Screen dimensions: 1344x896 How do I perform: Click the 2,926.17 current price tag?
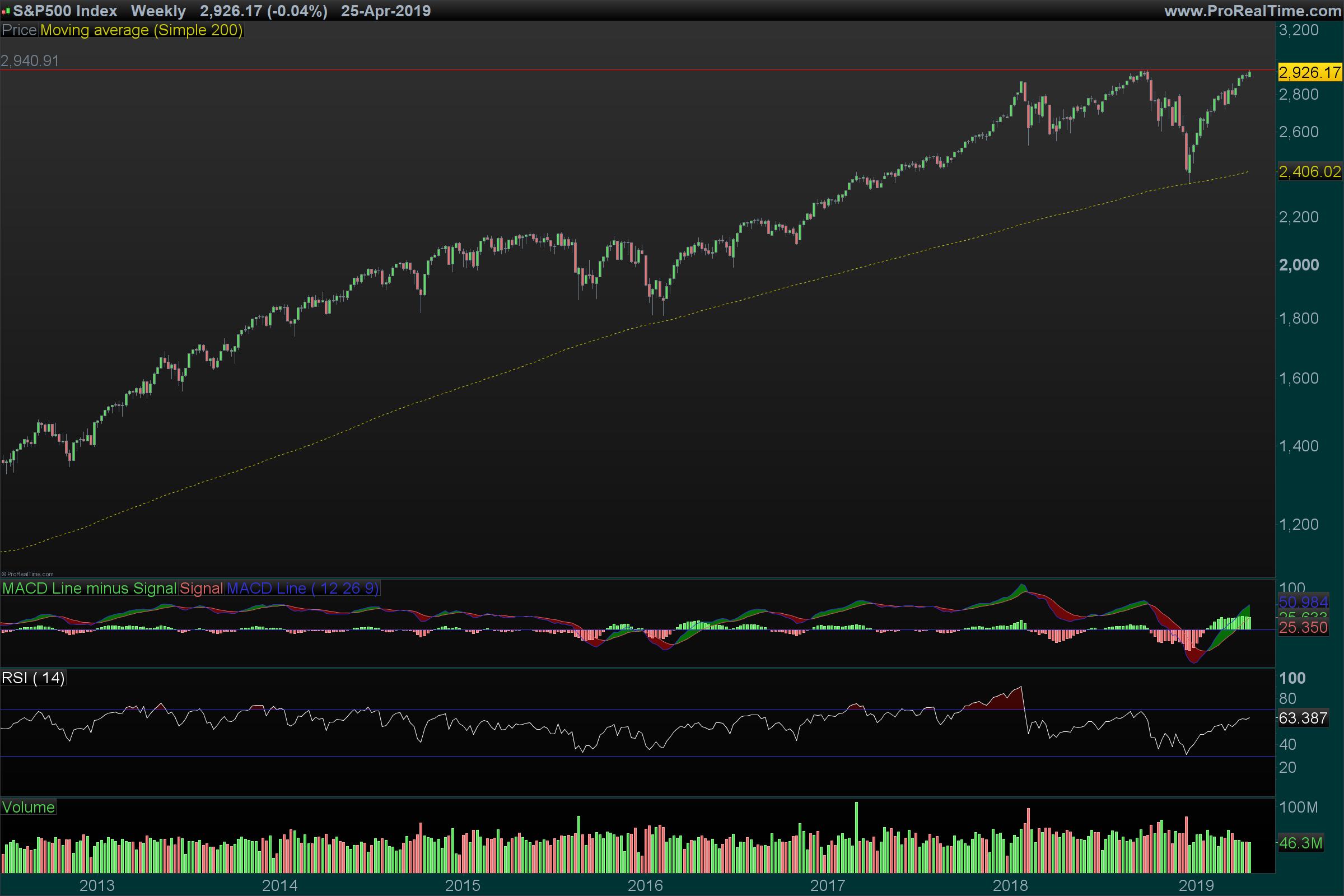pos(1309,73)
